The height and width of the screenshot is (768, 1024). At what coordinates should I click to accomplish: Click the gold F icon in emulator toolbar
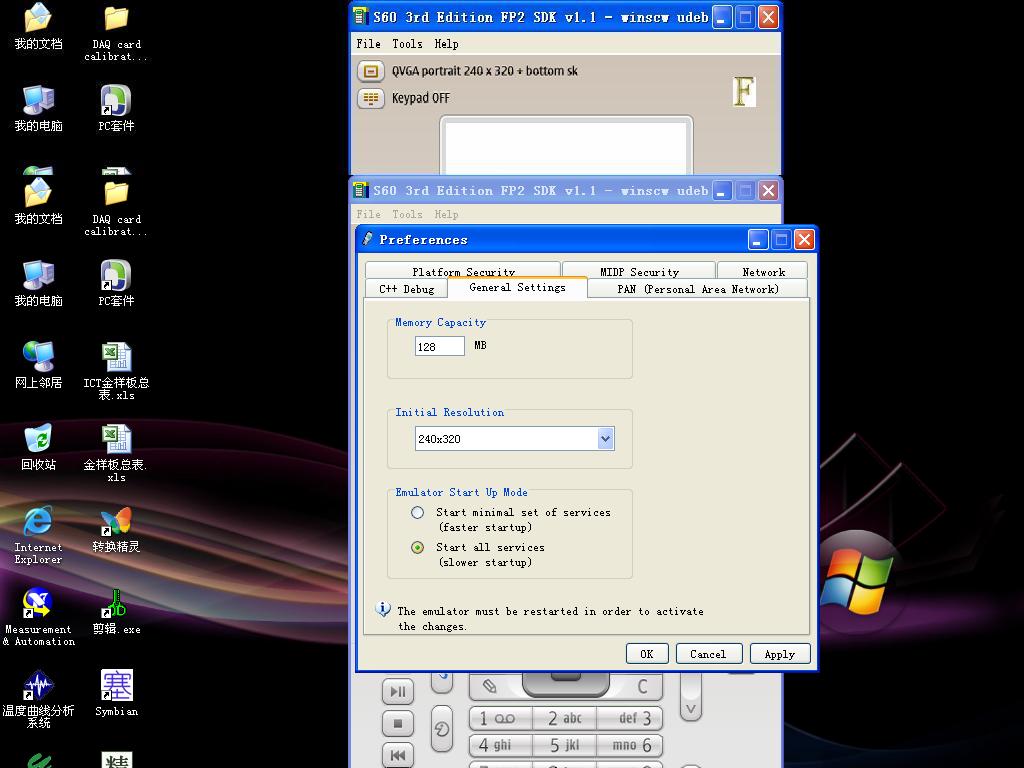tap(744, 91)
